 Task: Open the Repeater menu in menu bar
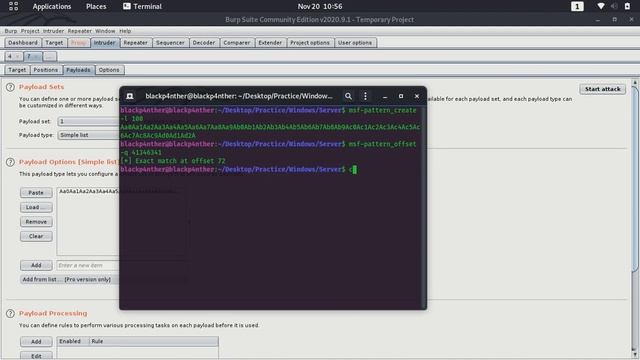80,31
